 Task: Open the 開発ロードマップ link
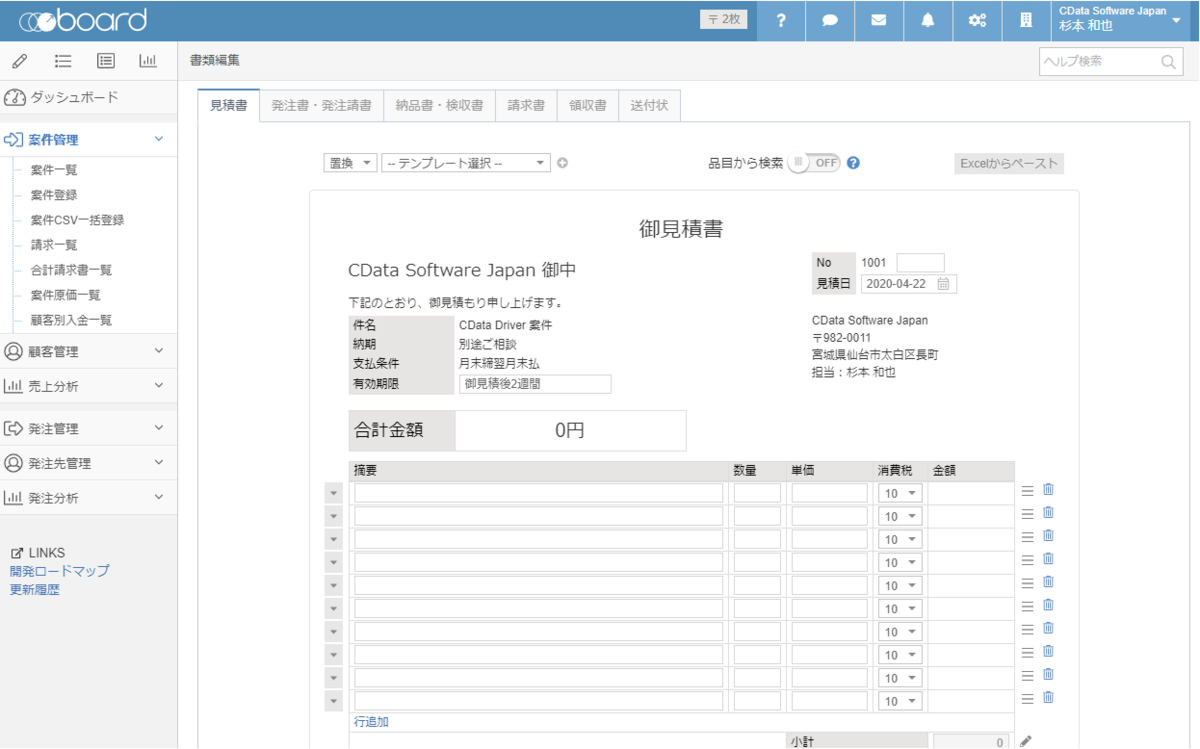click(x=60, y=571)
